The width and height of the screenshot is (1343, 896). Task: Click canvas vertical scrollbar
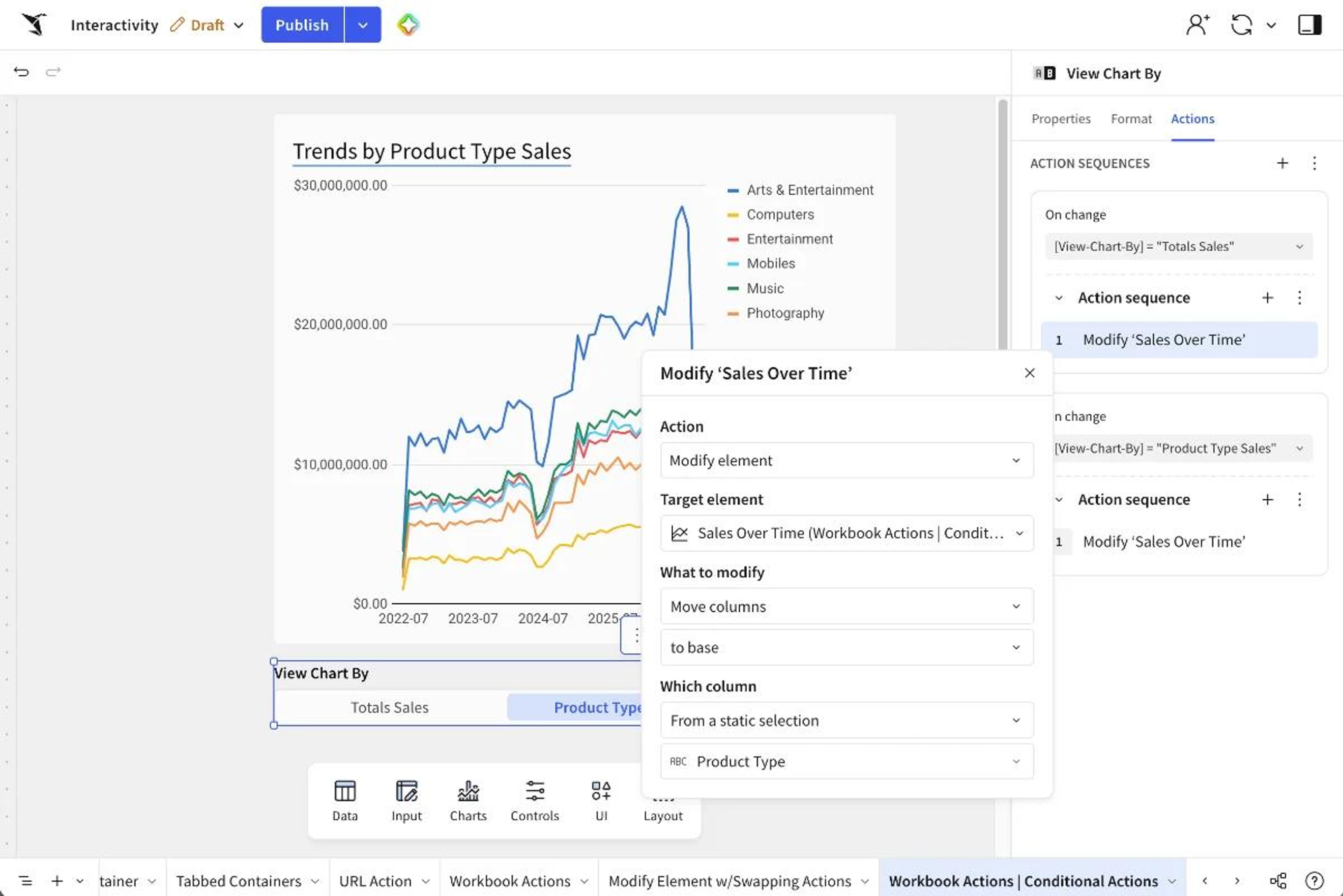(1002, 224)
